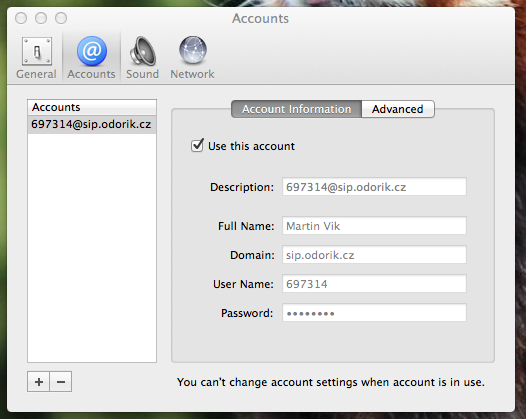Image resolution: width=526 pixels, height=419 pixels.
Task: Minimize the Accounts window
Action: [x=41, y=18]
